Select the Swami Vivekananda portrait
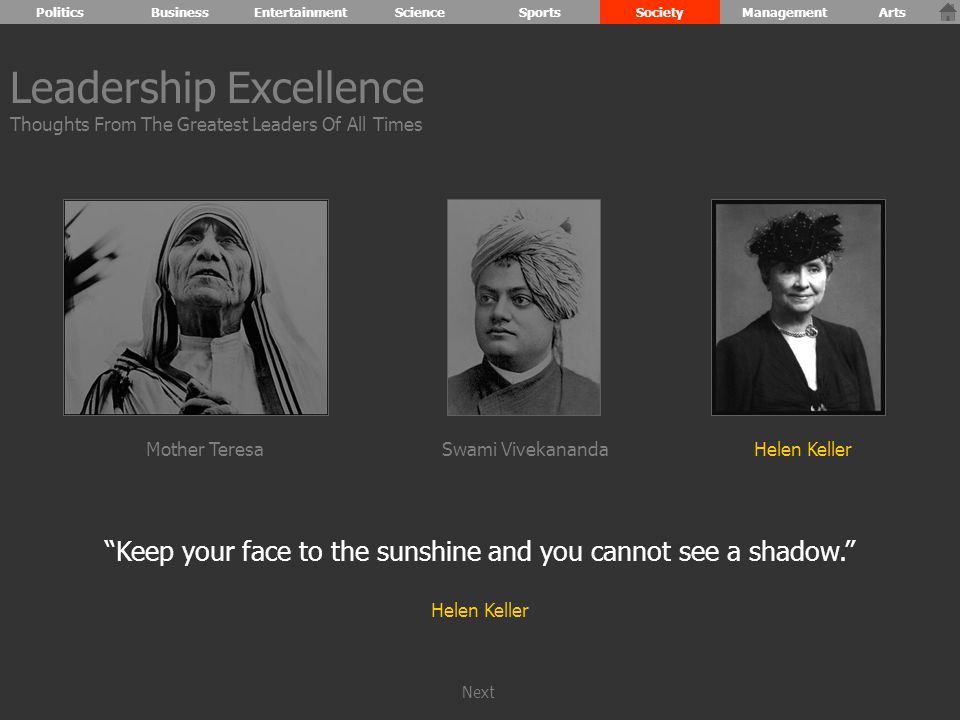Viewport: 960px width, 720px height. point(524,307)
